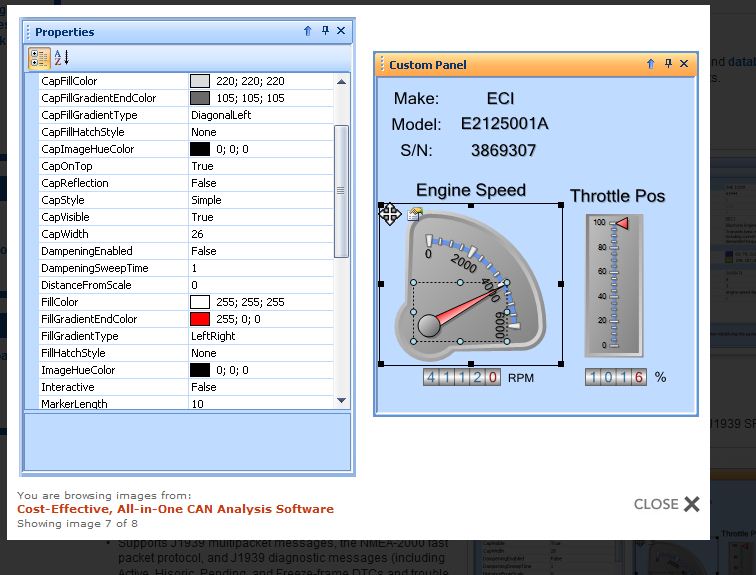Sort properties alphabetically with the A-Z icon

tap(60, 57)
